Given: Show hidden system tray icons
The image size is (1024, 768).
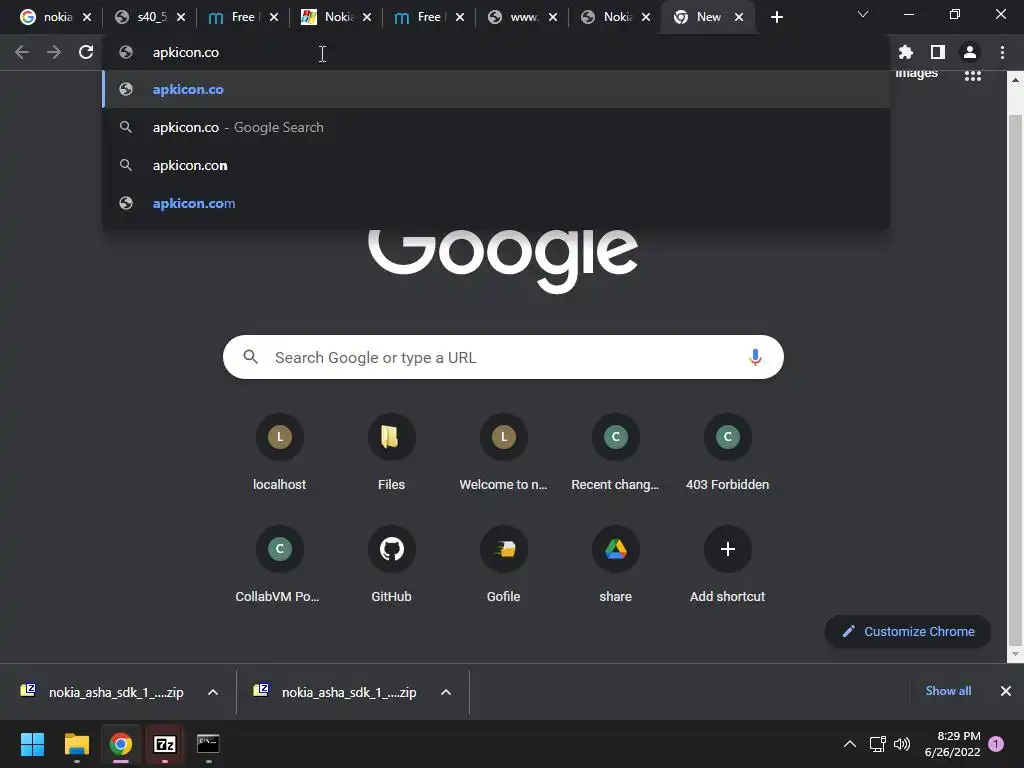Looking at the screenshot, I should pos(850,744).
